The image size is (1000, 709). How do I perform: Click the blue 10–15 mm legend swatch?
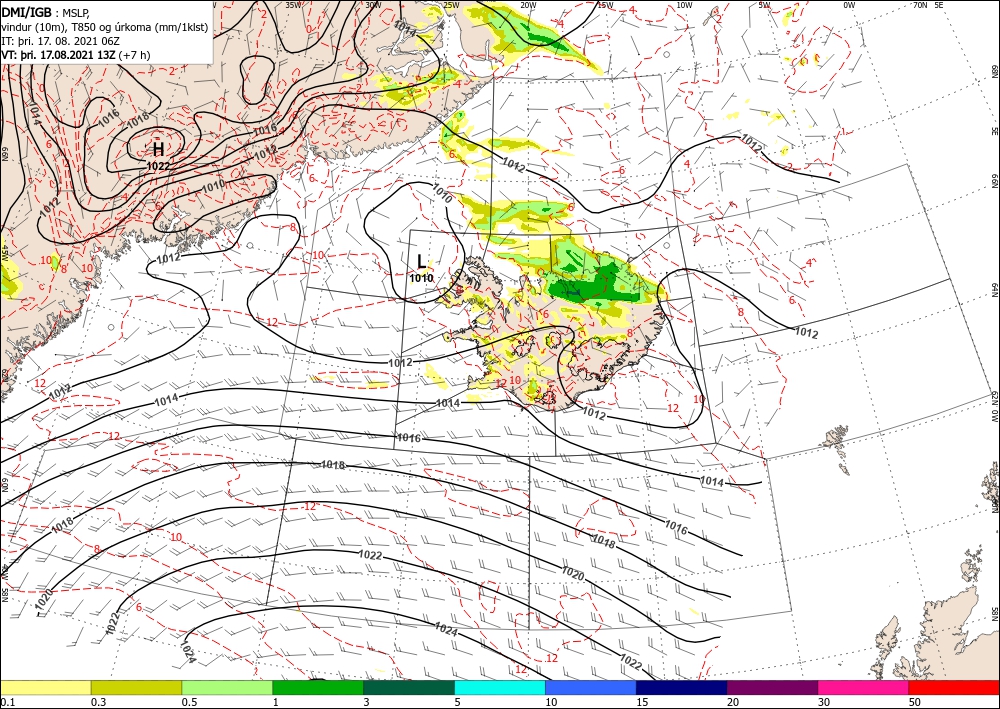pos(591,688)
